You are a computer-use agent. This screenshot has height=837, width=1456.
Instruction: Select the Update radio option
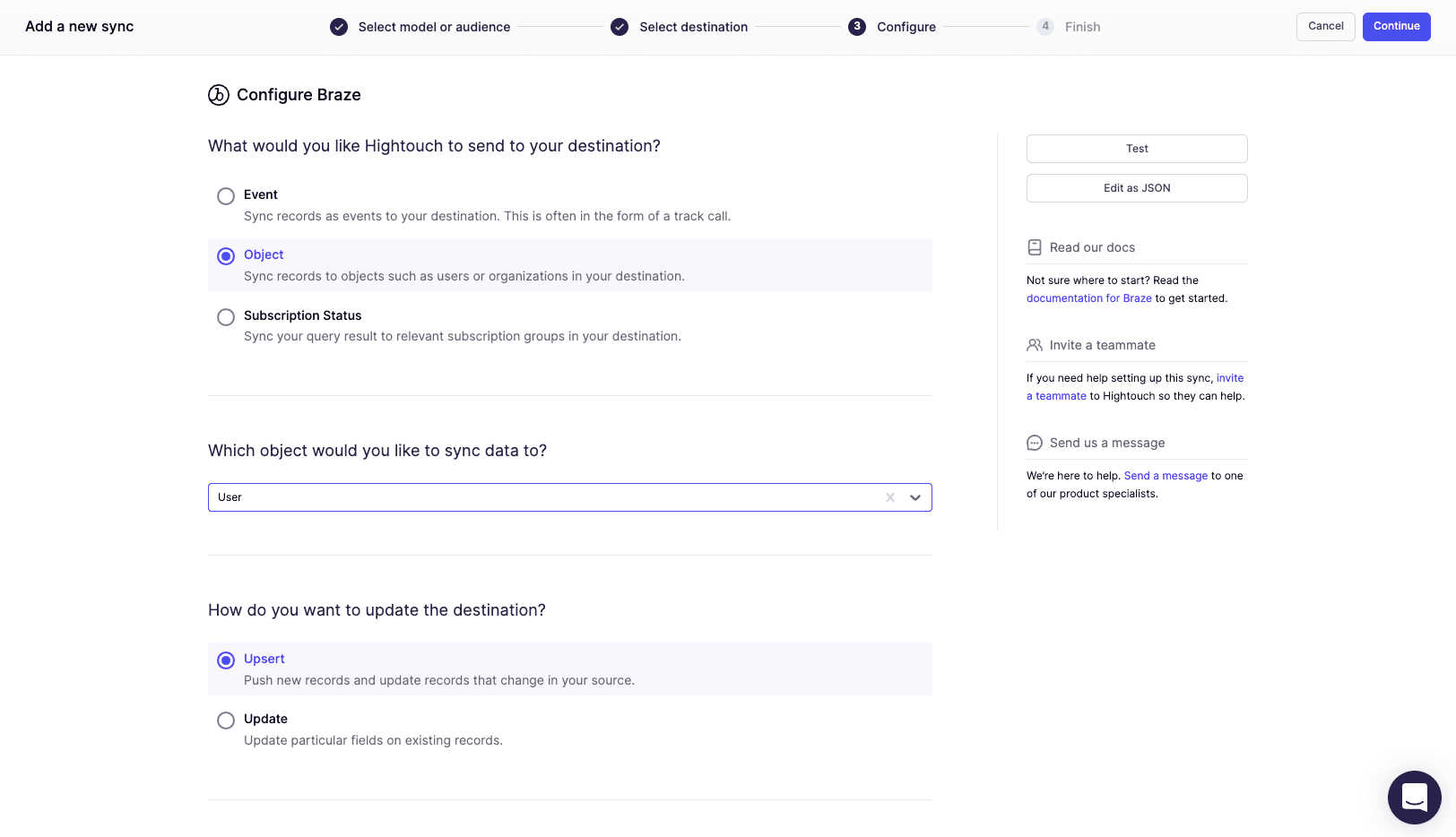(226, 721)
